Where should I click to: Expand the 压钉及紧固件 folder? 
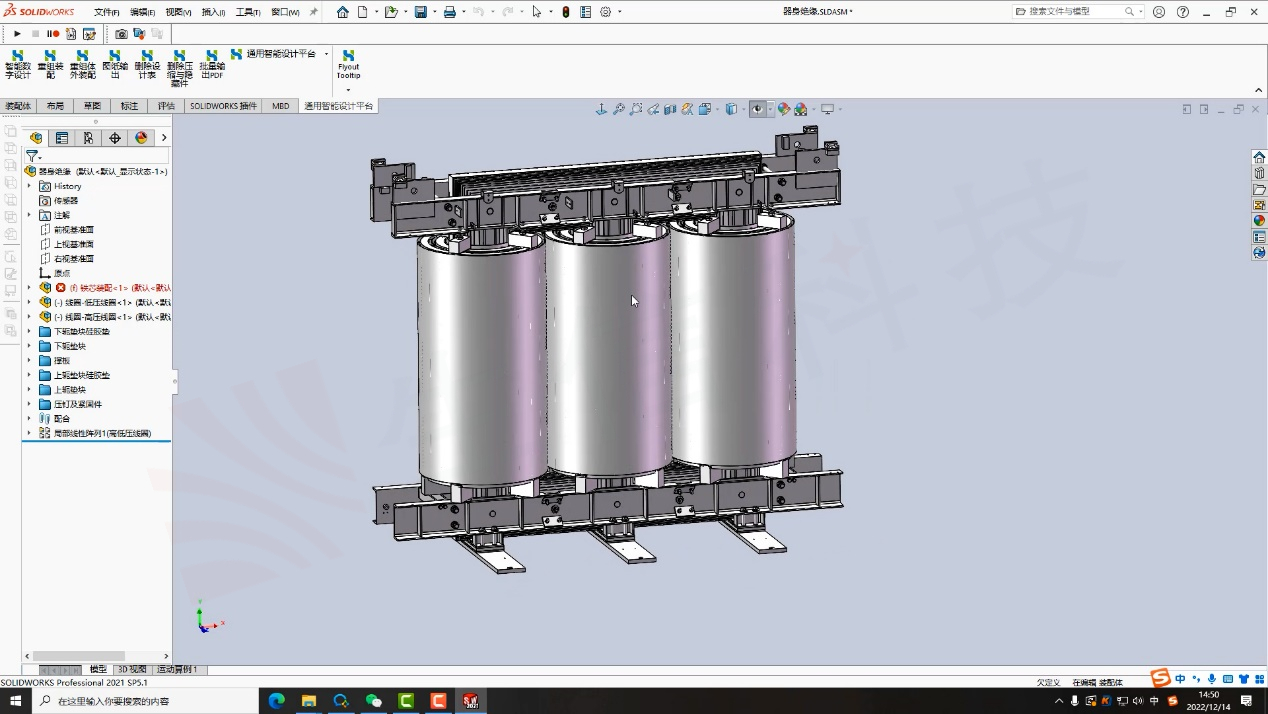coord(29,404)
